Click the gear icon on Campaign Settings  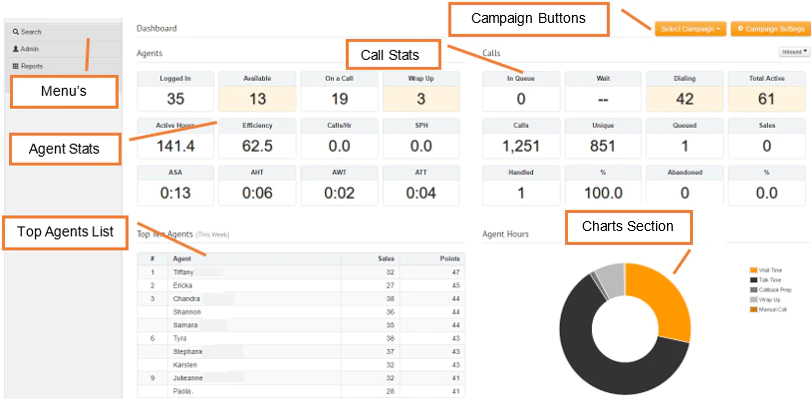click(x=741, y=29)
